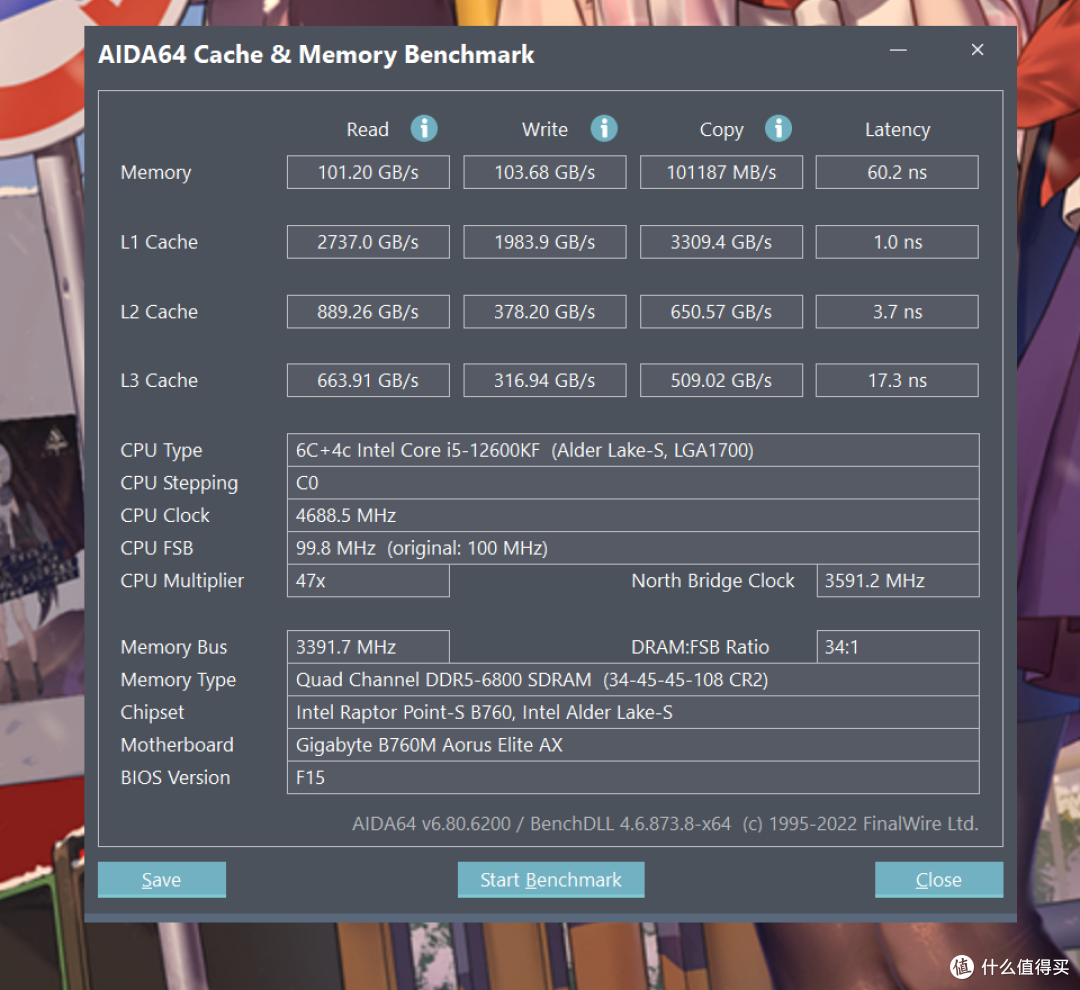Image resolution: width=1080 pixels, height=990 pixels.
Task: Click the Copy column info icon
Action: coord(778,128)
